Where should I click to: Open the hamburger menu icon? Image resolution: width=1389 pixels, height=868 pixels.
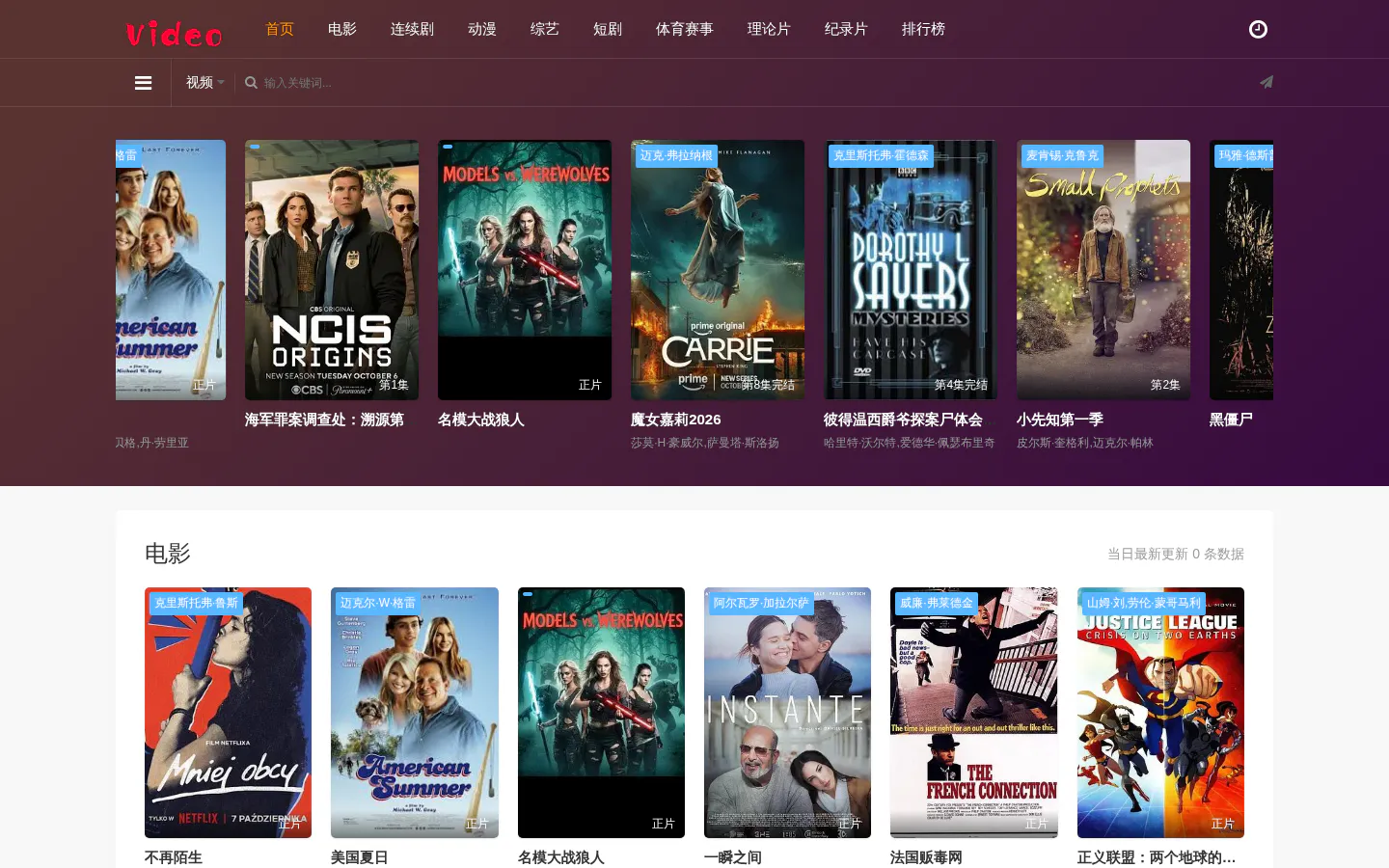point(143,83)
